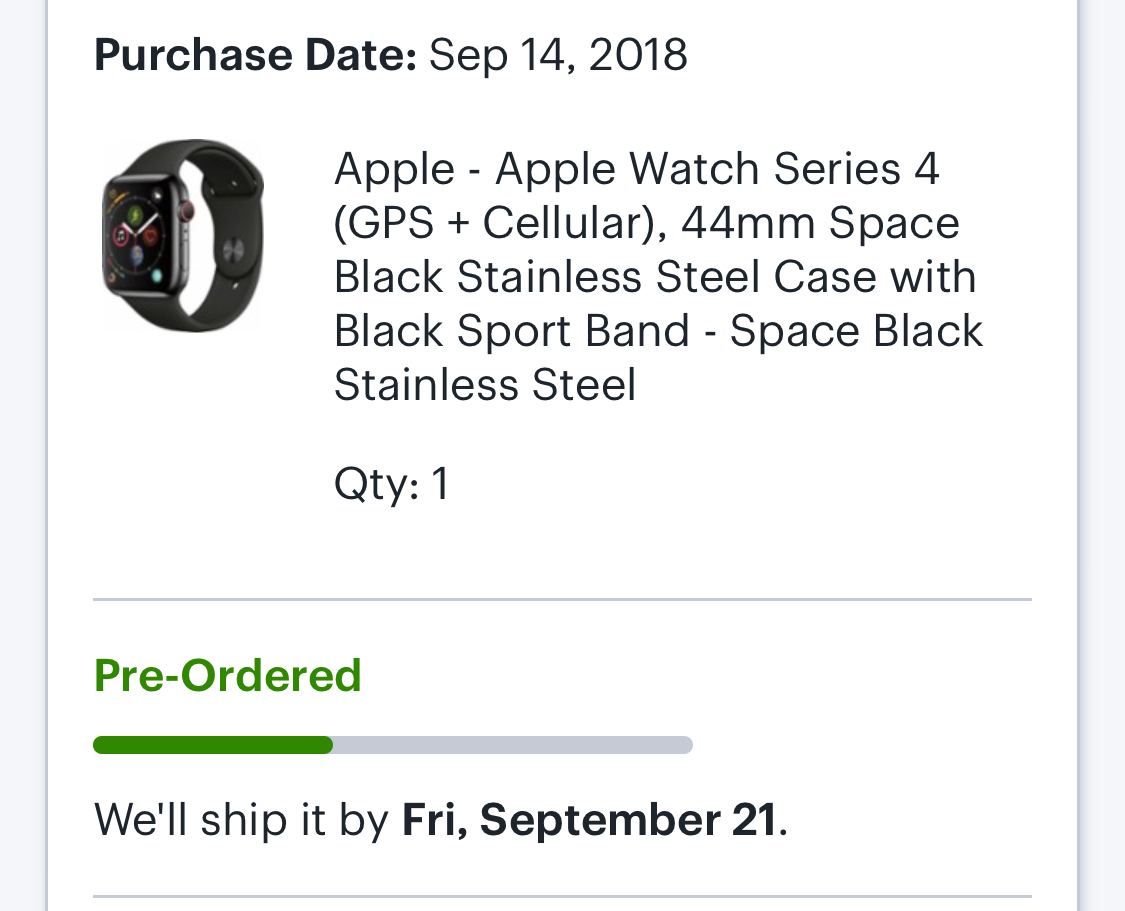Tap the "Qty:" label

coord(376,484)
